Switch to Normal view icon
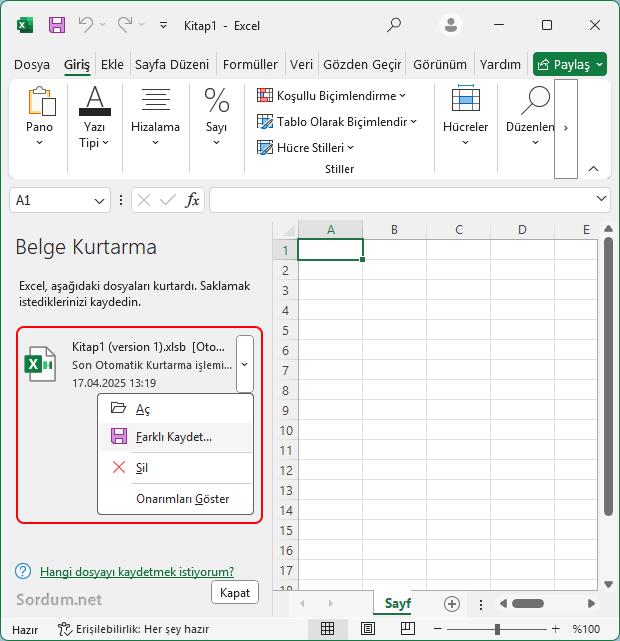The width and height of the screenshot is (620, 641). click(x=327, y=629)
